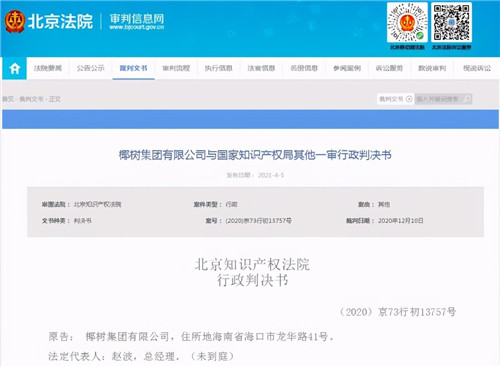Open the 参阅案例 navigation tab
Viewport: 500px width, 367px height.
pyautogui.click(x=347, y=68)
